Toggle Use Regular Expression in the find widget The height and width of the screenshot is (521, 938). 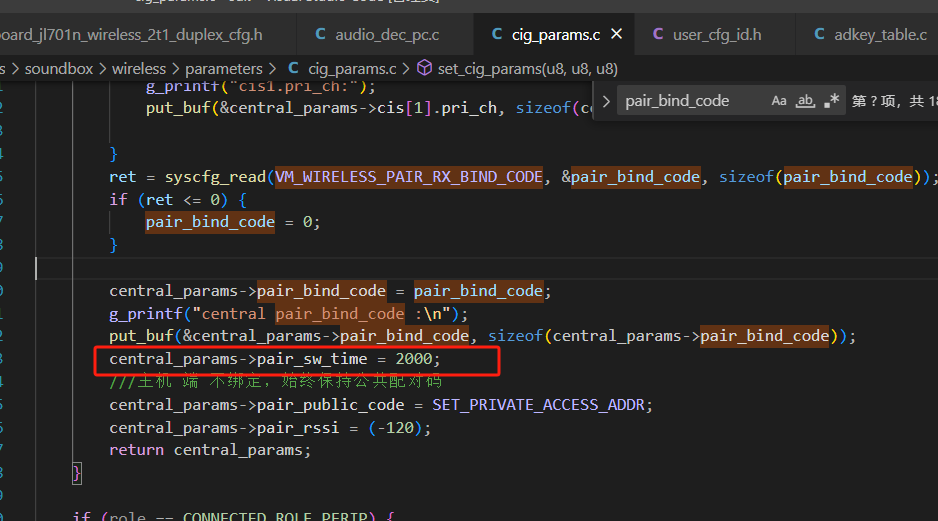tap(832, 101)
